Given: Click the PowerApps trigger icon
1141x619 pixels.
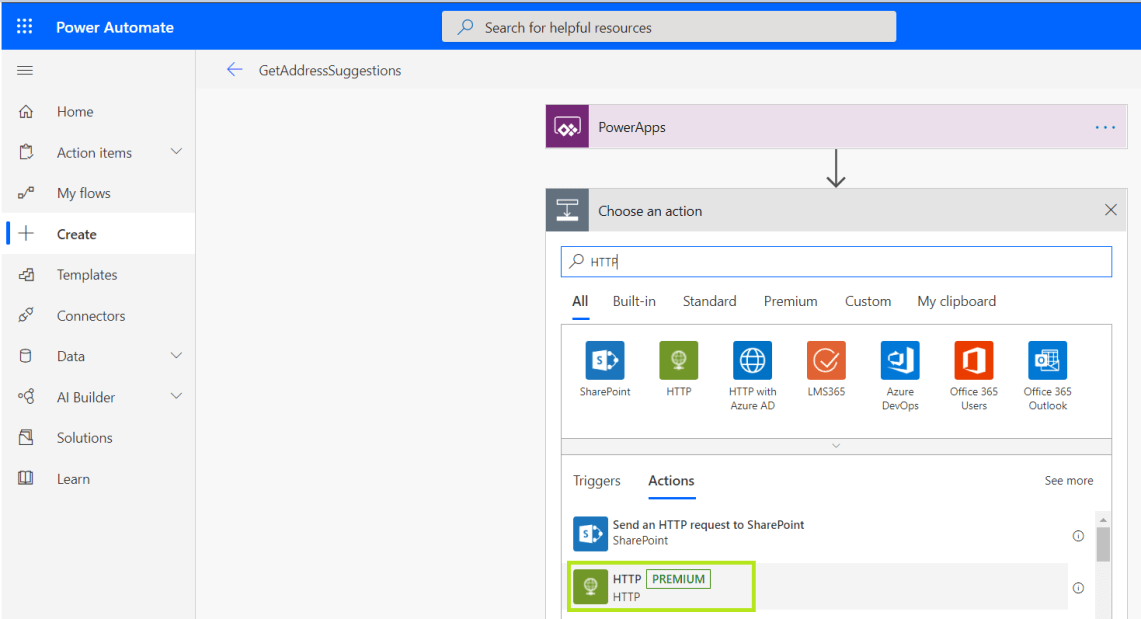Looking at the screenshot, I should click(567, 126).
